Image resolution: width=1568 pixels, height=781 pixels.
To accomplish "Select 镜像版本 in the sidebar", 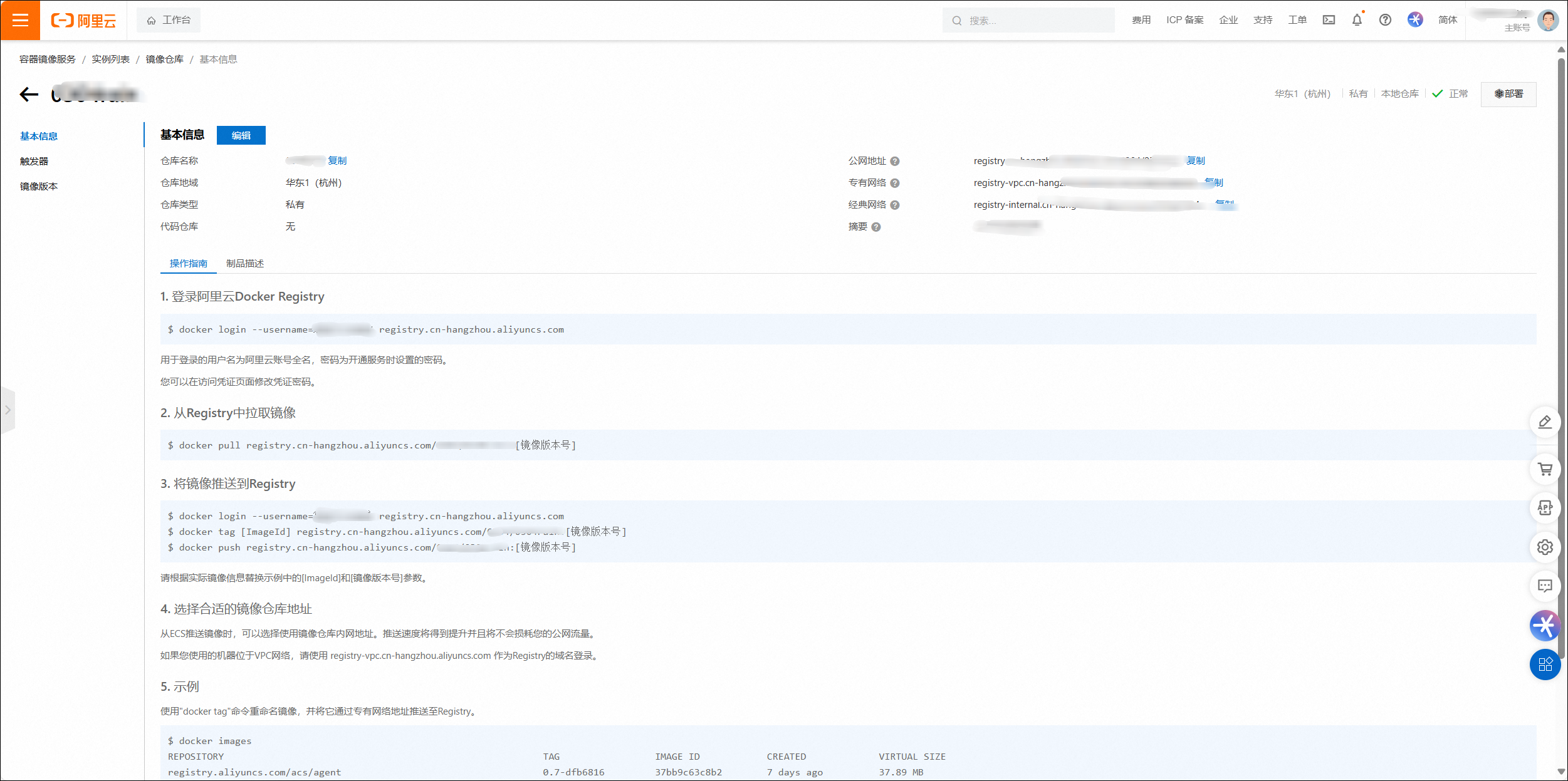I will click(x=39, y=187).
